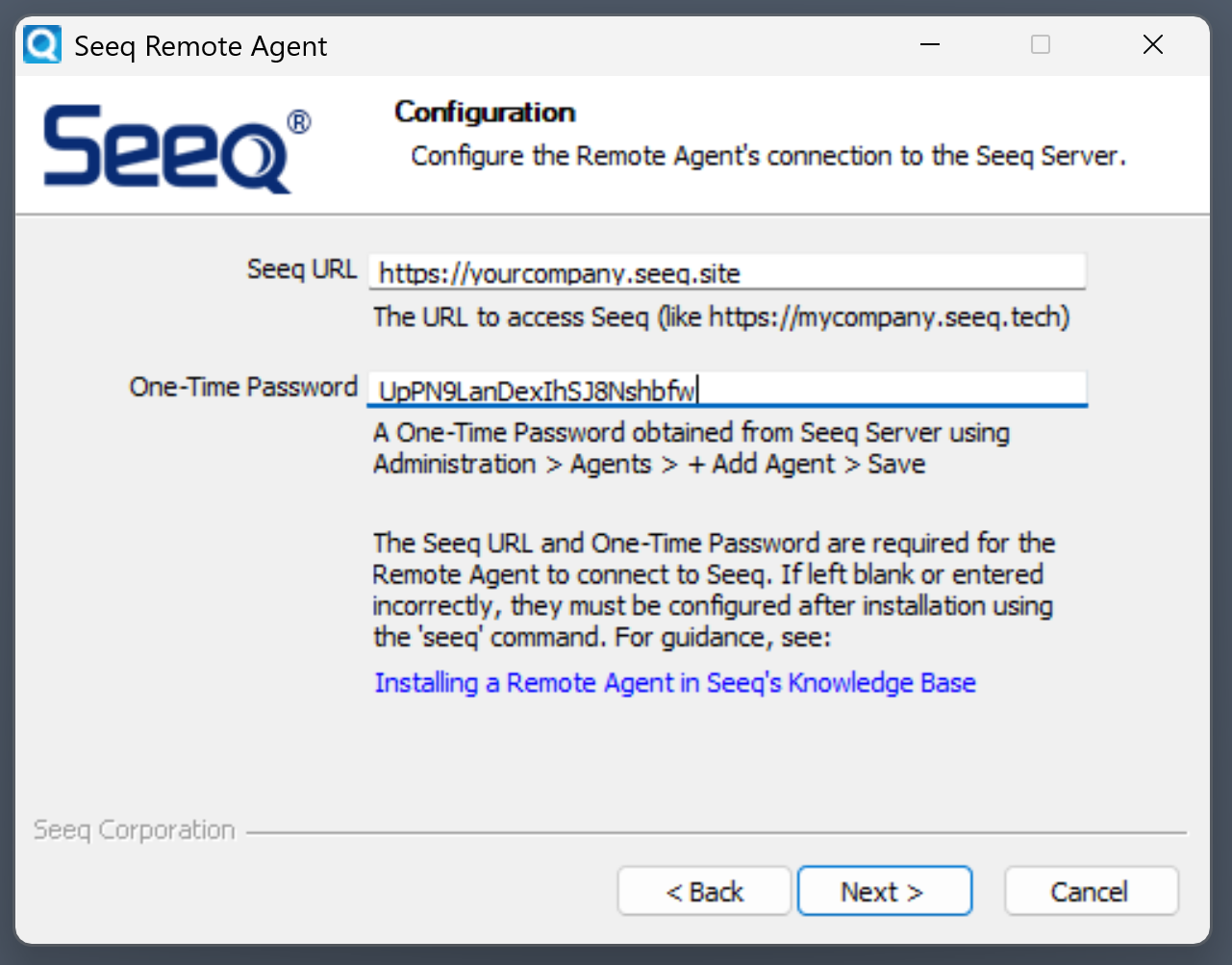Click into the One-Time Password field
This screenshot has height=965, width=1232.
[x=727, y=390]
